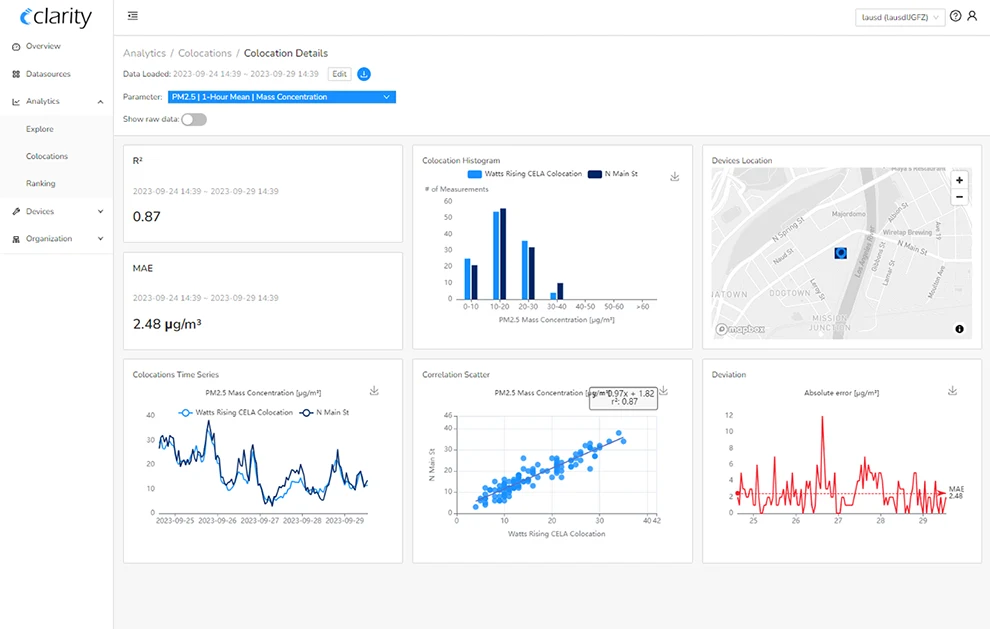Image resolution: width=990 pixels, height=629 pixels.
Task: Click the blue download button beside Edit
Action: 364,74
